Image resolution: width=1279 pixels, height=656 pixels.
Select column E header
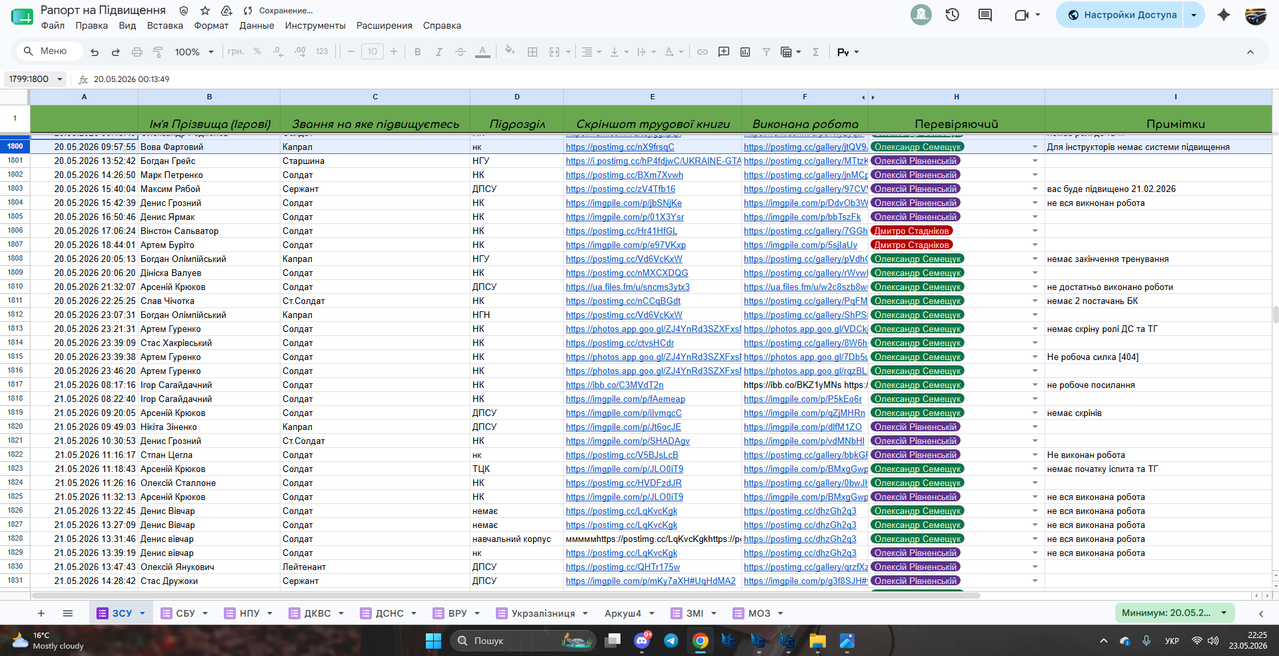pos(652,97)
